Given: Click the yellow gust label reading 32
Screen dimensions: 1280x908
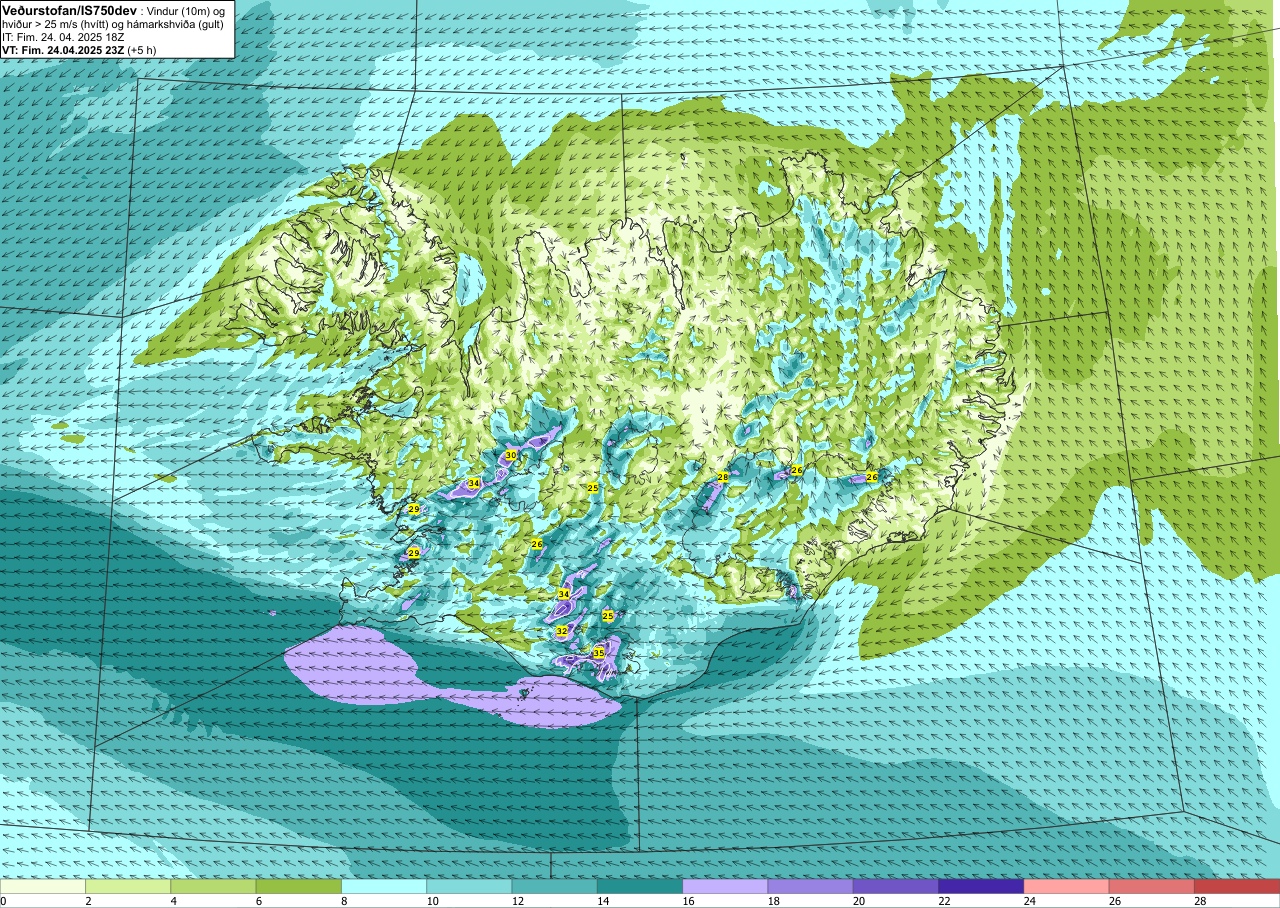Looking at the screenshot, I should click(562, 631).
